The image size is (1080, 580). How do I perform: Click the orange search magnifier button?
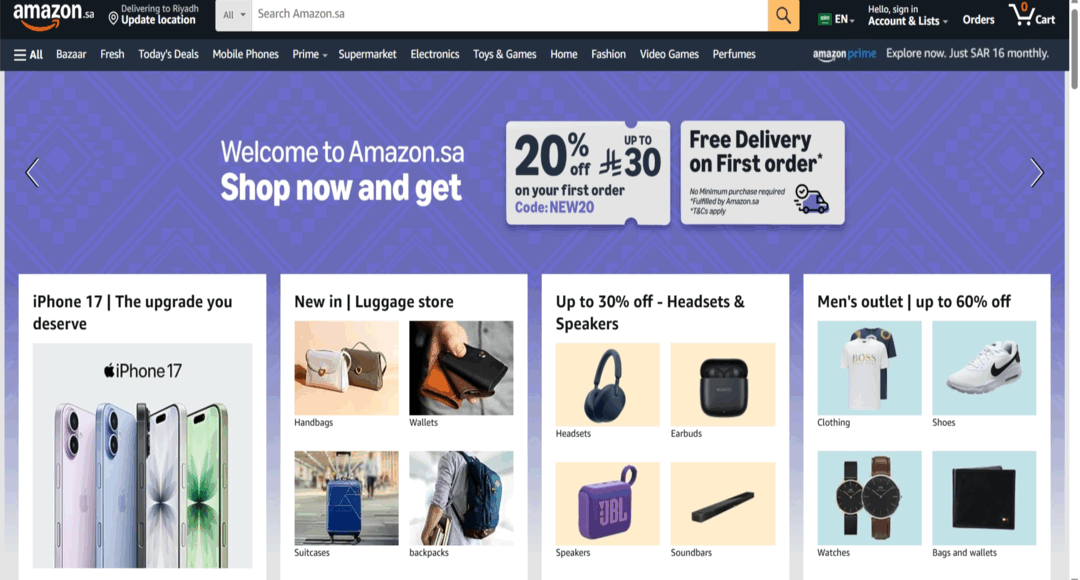tap(783, 14)
